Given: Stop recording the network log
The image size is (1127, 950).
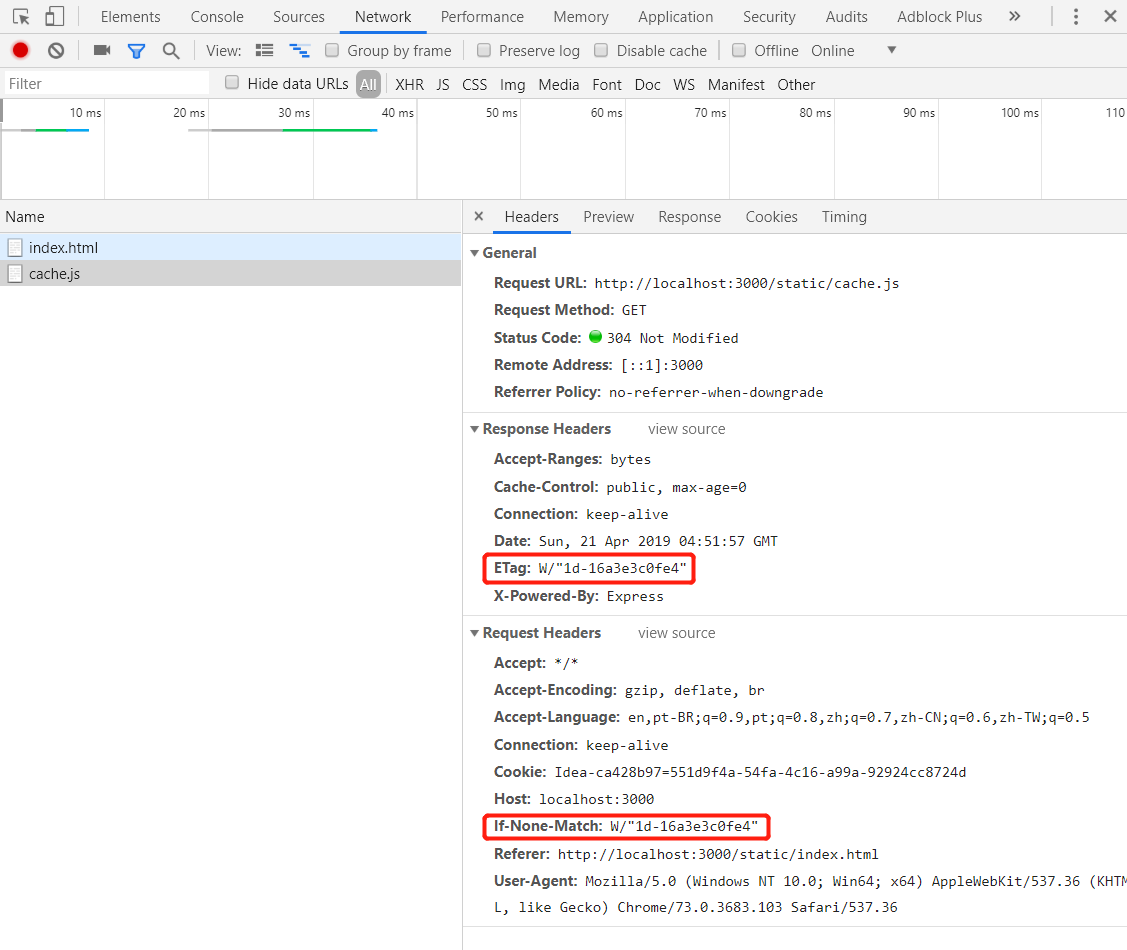Looking at the screenshot, I should click(x=20, y=50).
